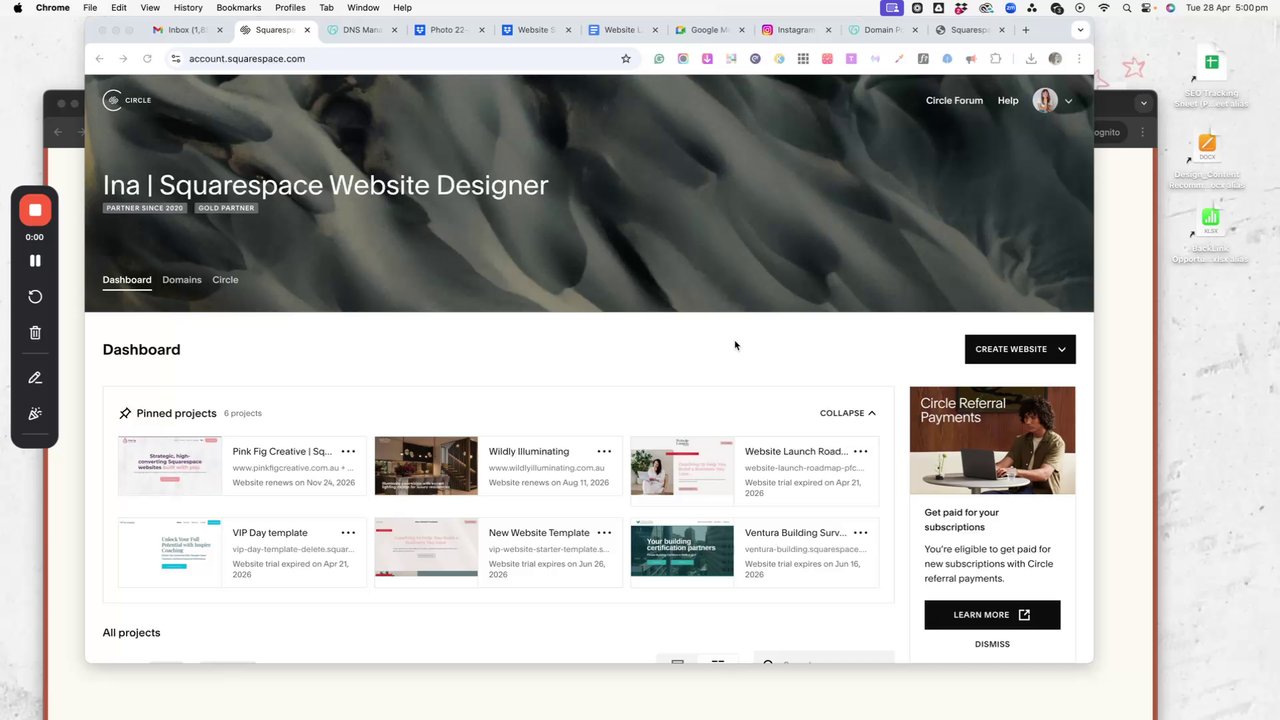Screen dimensions: 1280x720
Task: Open the Design_Content docx desktop file
Action: 1208,161
